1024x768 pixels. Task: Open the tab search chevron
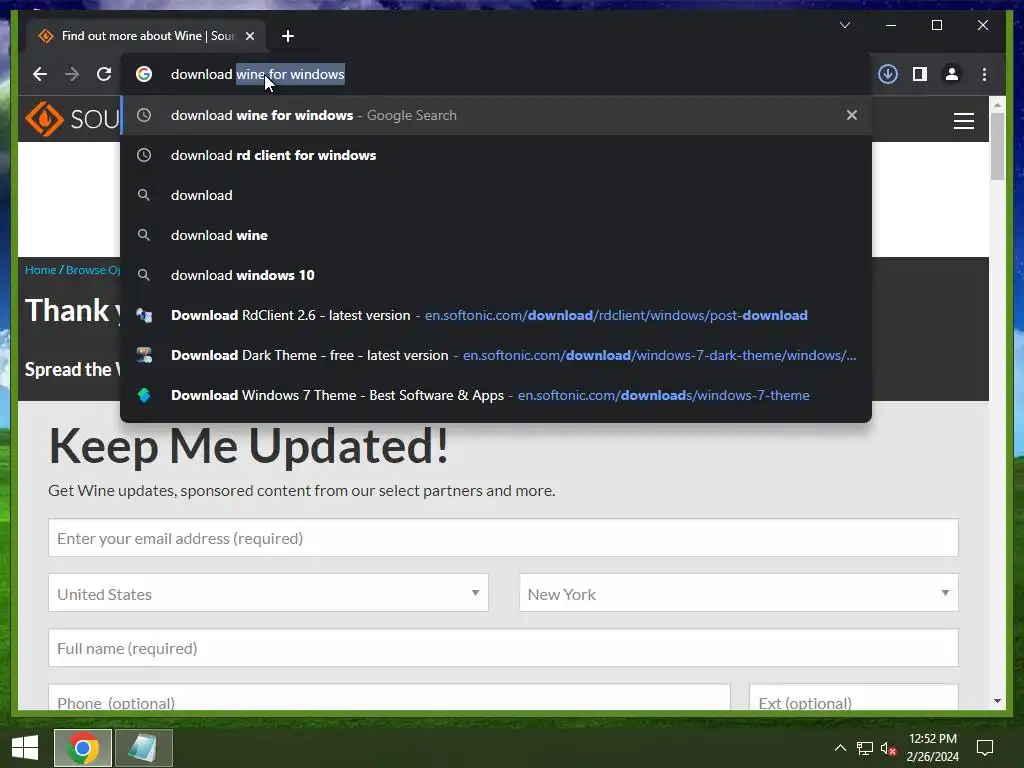pos(844,25)
